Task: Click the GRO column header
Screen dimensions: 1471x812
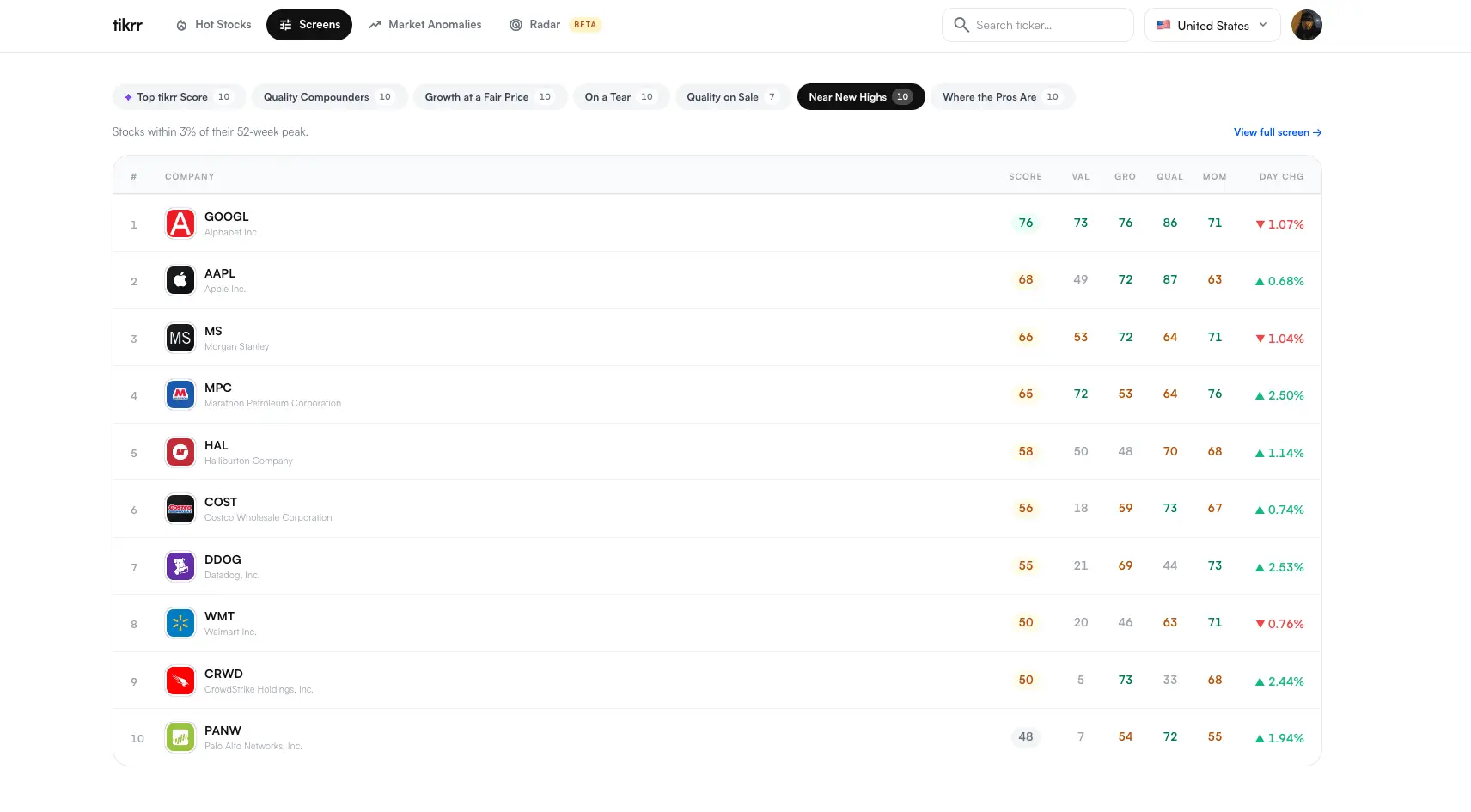Action: click(1126, 177)
